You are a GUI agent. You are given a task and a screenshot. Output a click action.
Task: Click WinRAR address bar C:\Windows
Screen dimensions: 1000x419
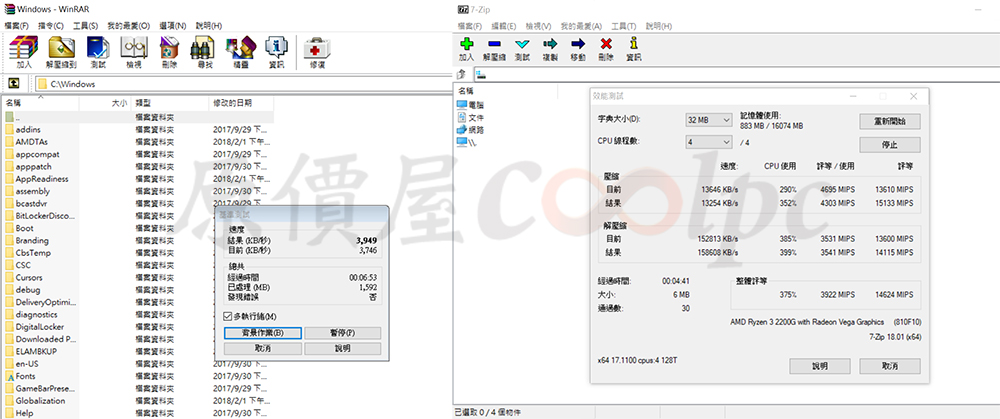click(242, 84)
